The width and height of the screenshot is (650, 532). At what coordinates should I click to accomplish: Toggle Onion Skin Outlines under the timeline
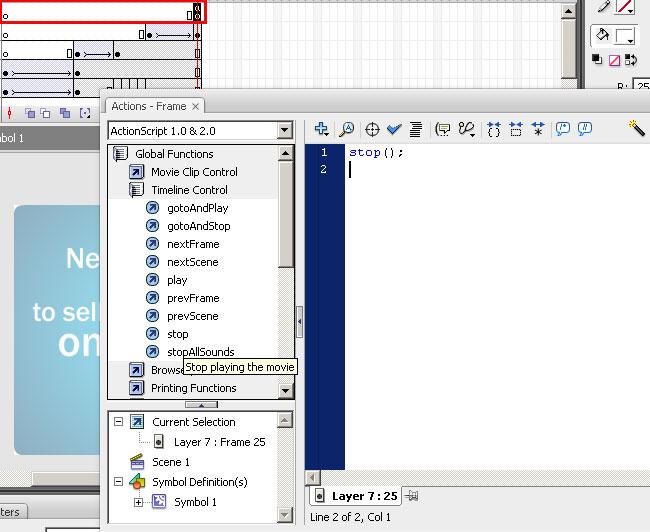coord(45,113)
